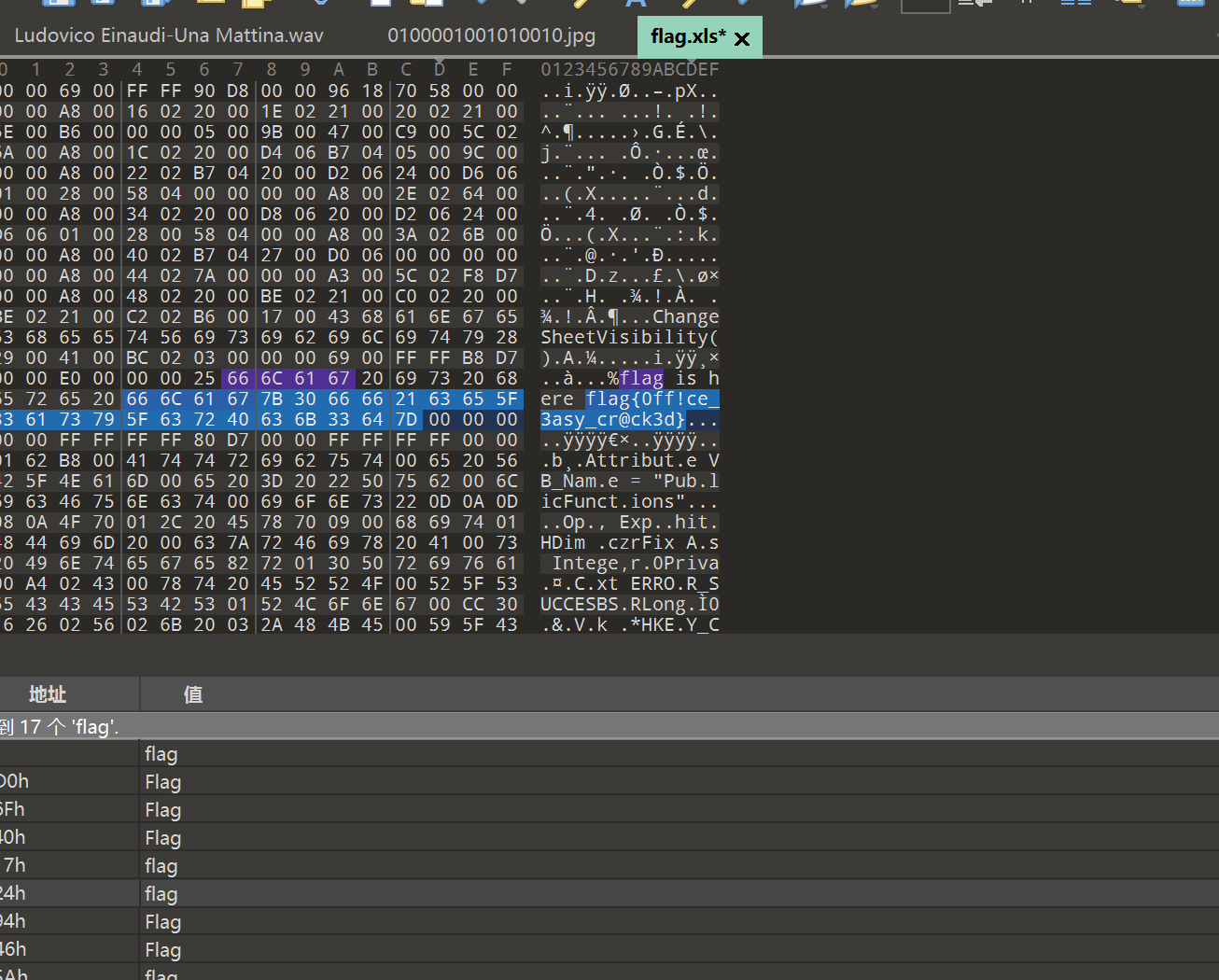Open the 0100001001010010.jpg file tab
This screenshot has width=1219, height=980.
pyautogui.click(x=491, y=36)
